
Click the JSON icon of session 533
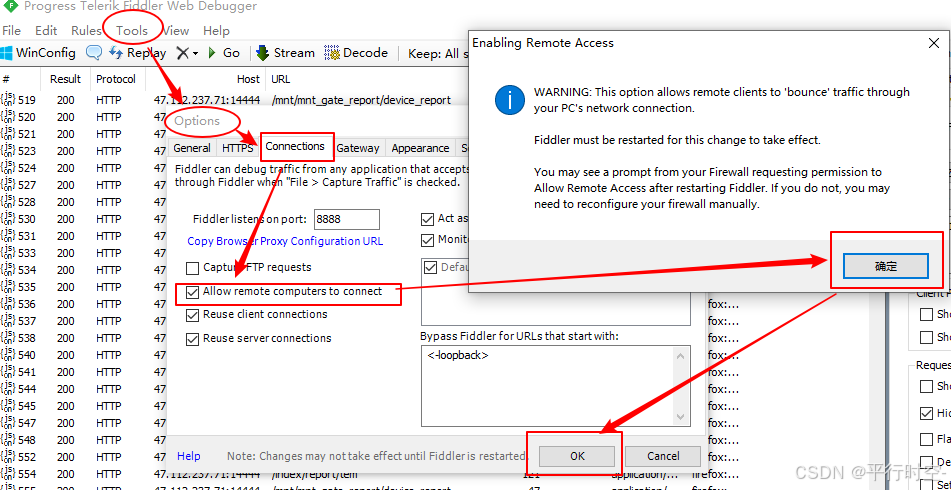(8, 253)
